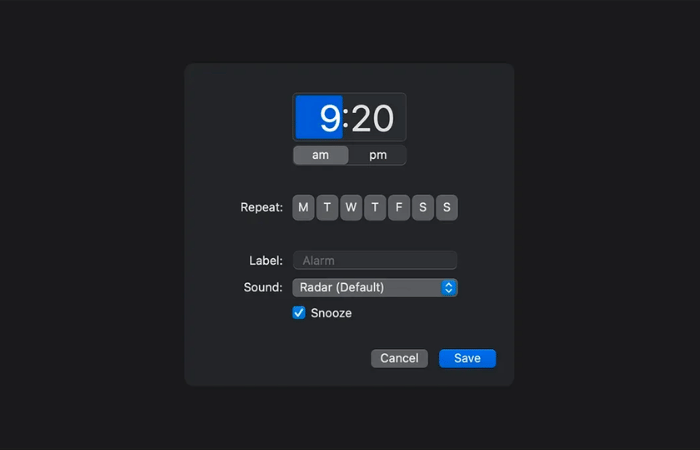Enable repeat on Saturday, the first S
Image resolution: width=700 pixels, height=450 pixels.
(x=423, y=208)
